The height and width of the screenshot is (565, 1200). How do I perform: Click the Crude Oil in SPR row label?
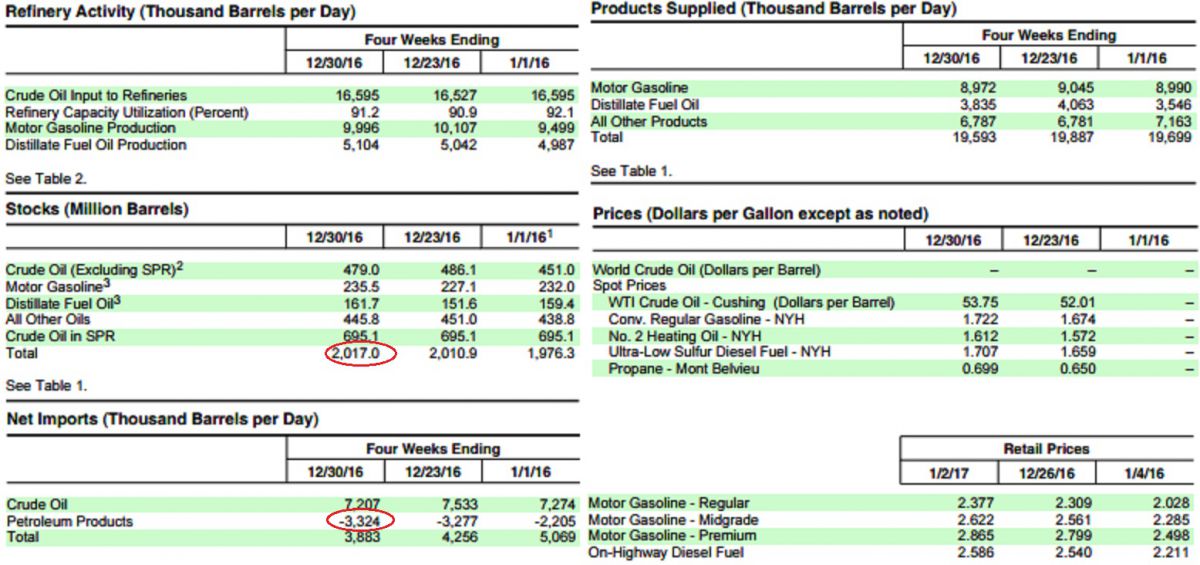click(58, 336)
